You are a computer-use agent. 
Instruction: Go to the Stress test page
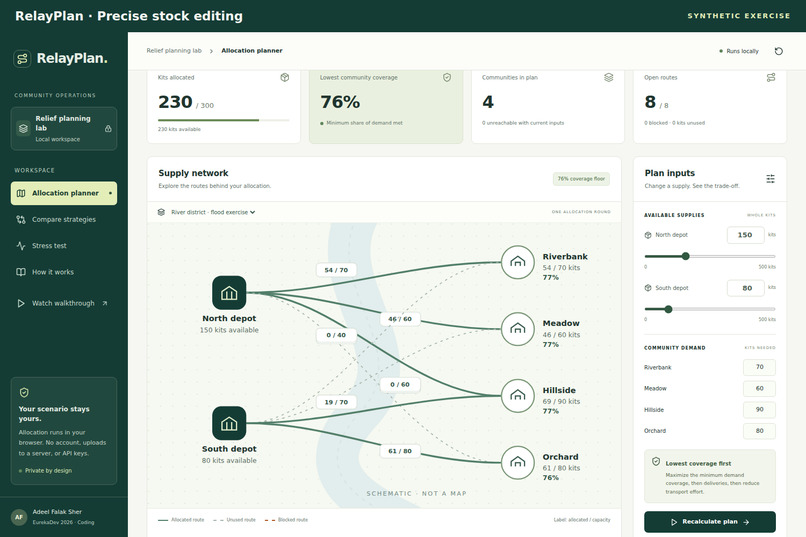tap(64, 246)
